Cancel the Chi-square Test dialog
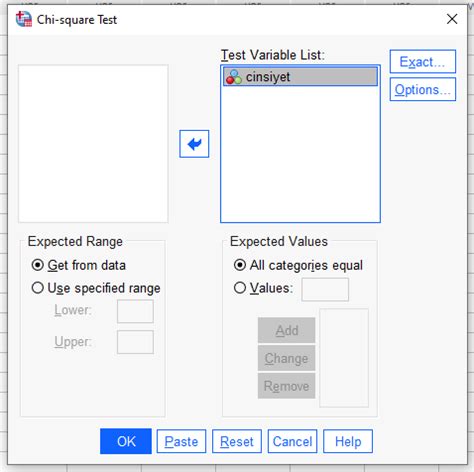The width and height of the screenshot is (474, 472). (x=292, y=441)
